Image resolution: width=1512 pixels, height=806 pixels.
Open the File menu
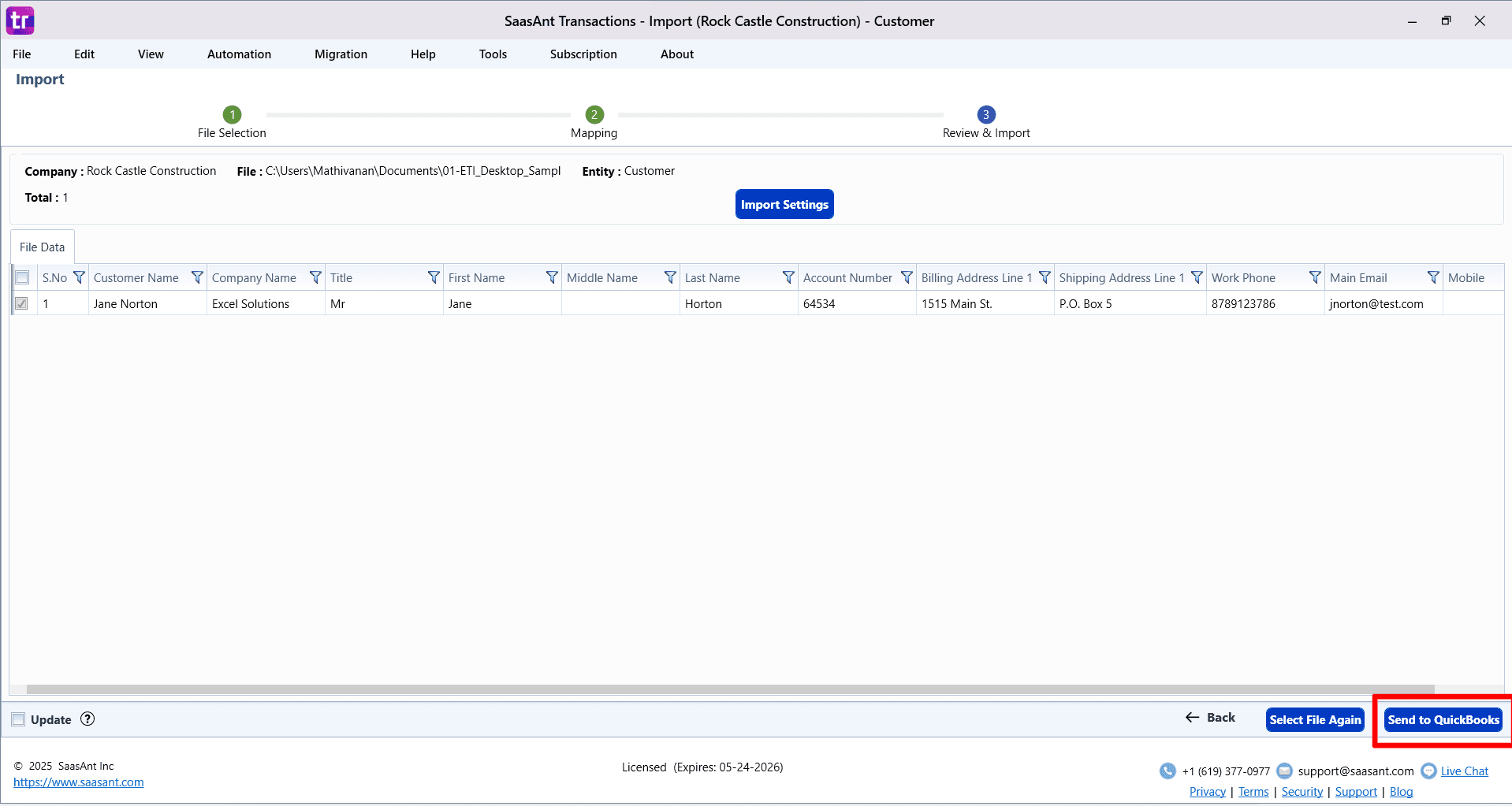pos(22,54)
